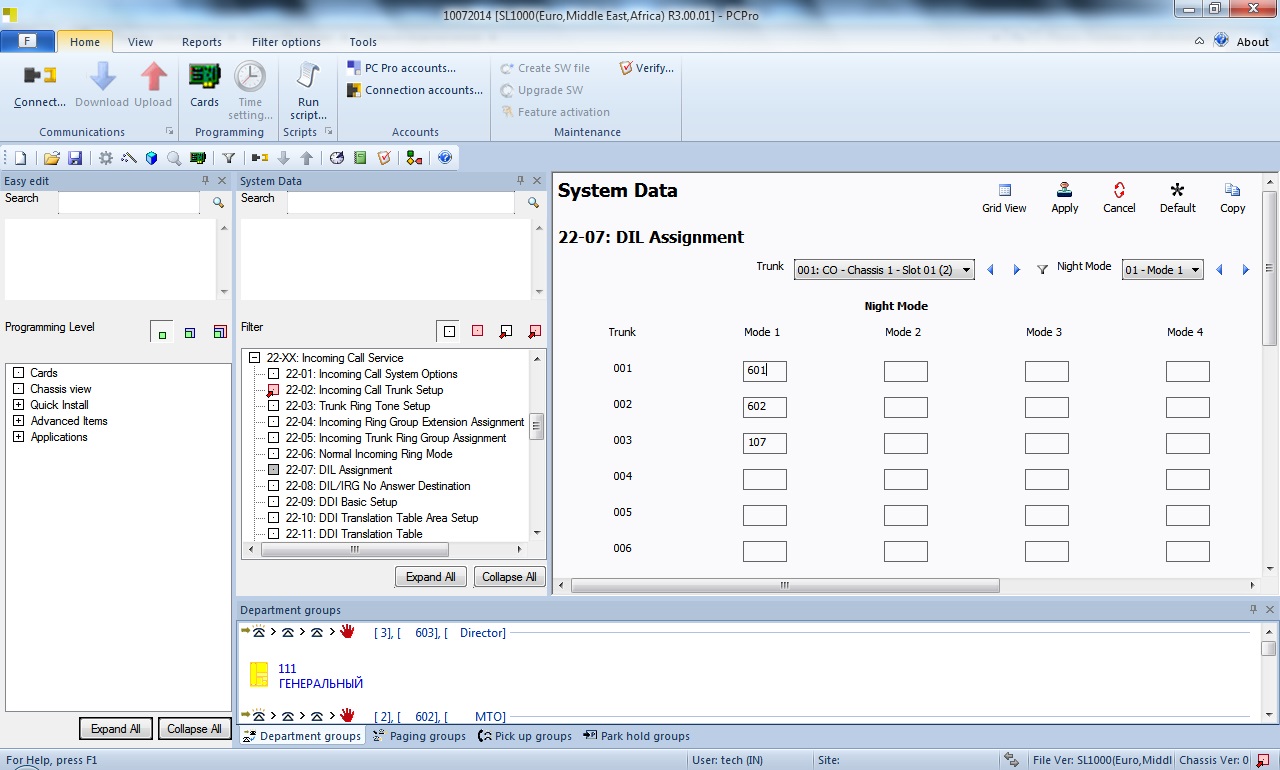1280x770 pixels.
Task: Click the blue cube toolbar icon
Action: click(152, 158)
